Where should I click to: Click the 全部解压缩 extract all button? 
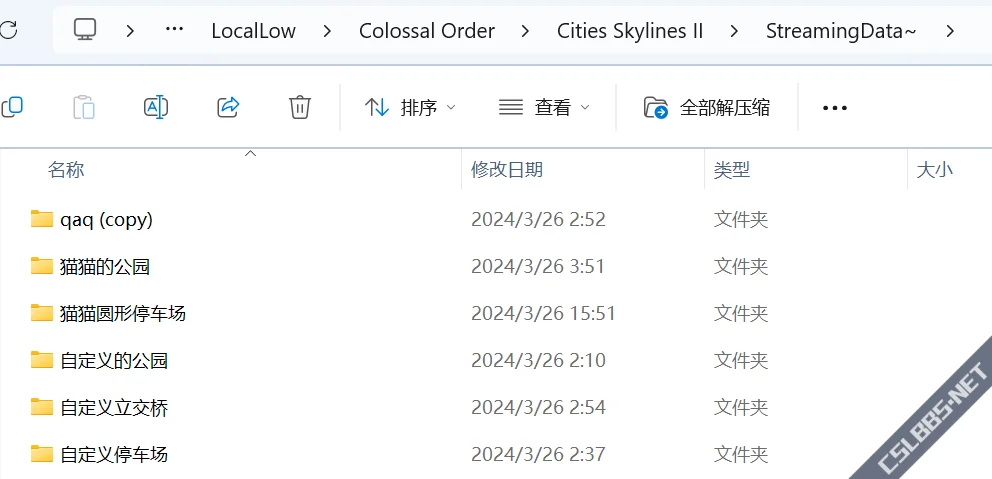pos(707,107)
